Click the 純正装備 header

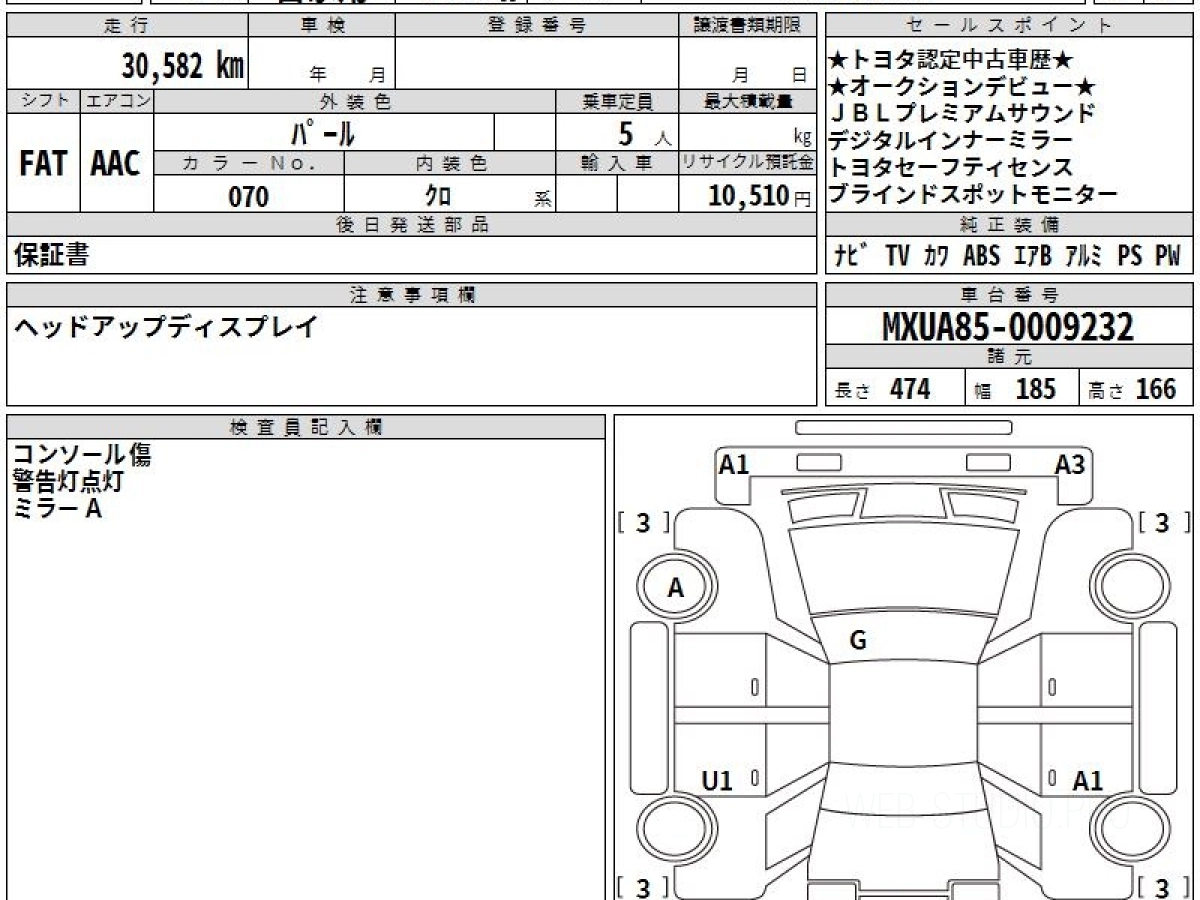click(1010, 225)
